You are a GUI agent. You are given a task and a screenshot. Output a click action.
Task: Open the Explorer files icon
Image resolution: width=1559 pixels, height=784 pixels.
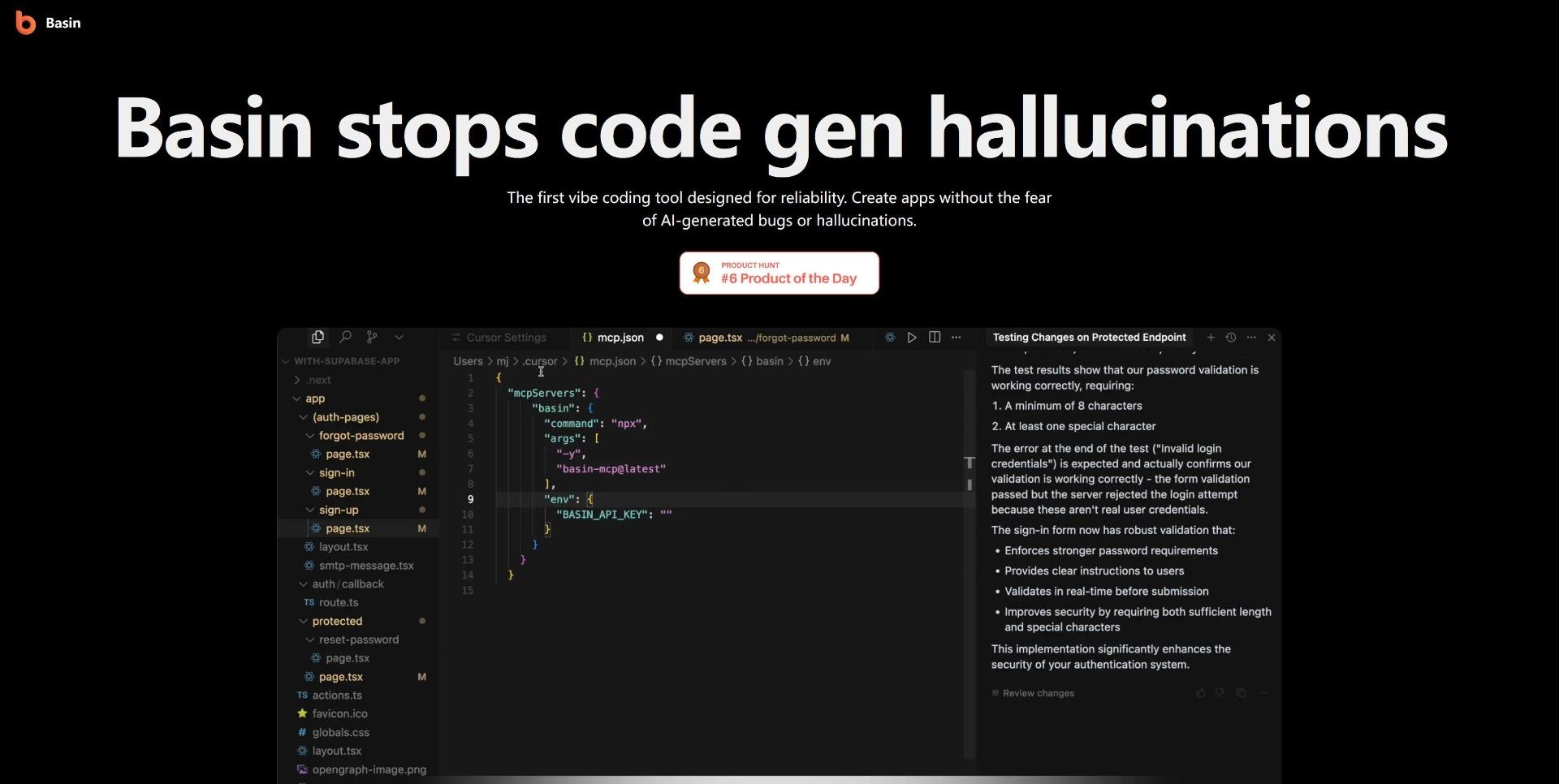click(317, 337)
